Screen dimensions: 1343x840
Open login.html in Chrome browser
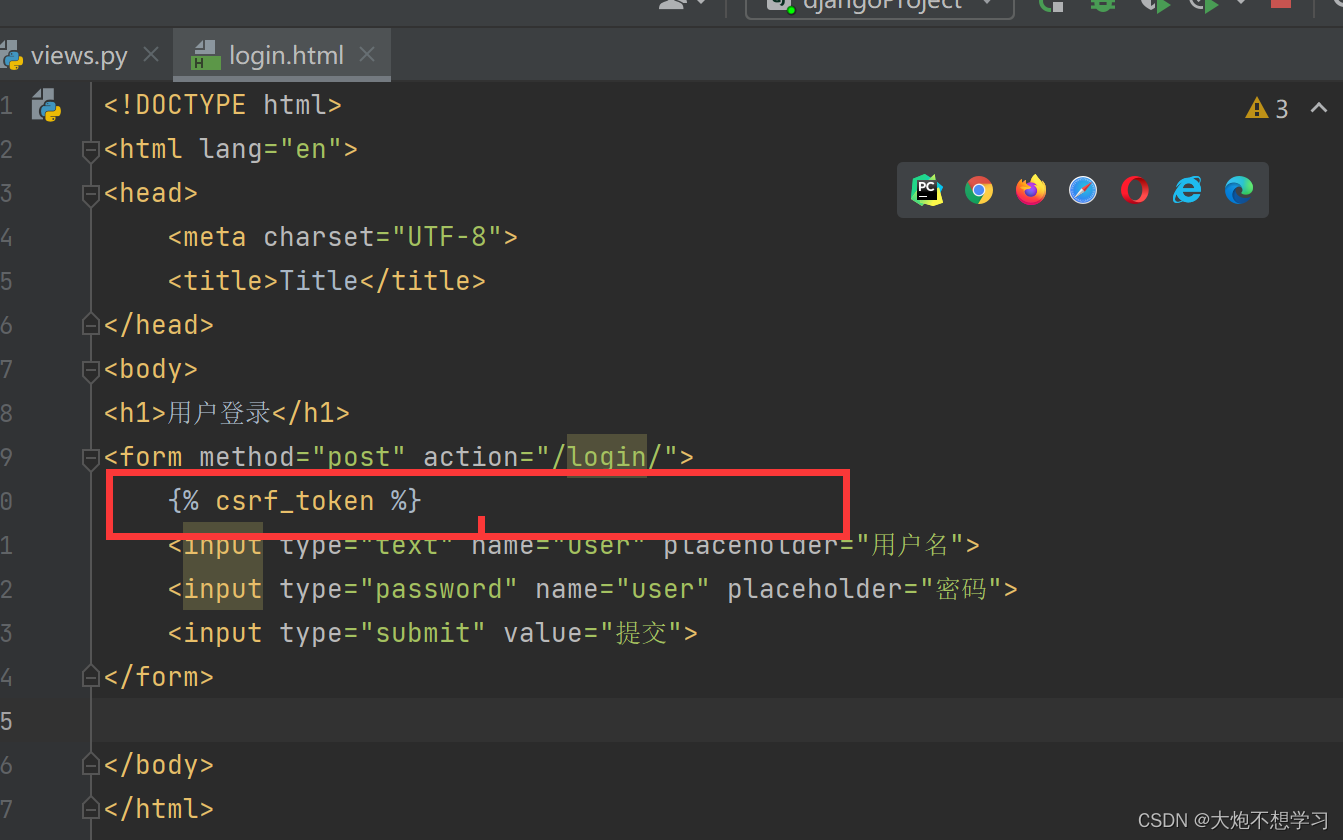coord(979,190)
